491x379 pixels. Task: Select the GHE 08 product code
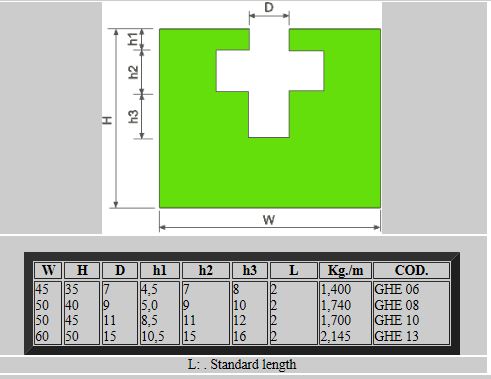point(397,305)
